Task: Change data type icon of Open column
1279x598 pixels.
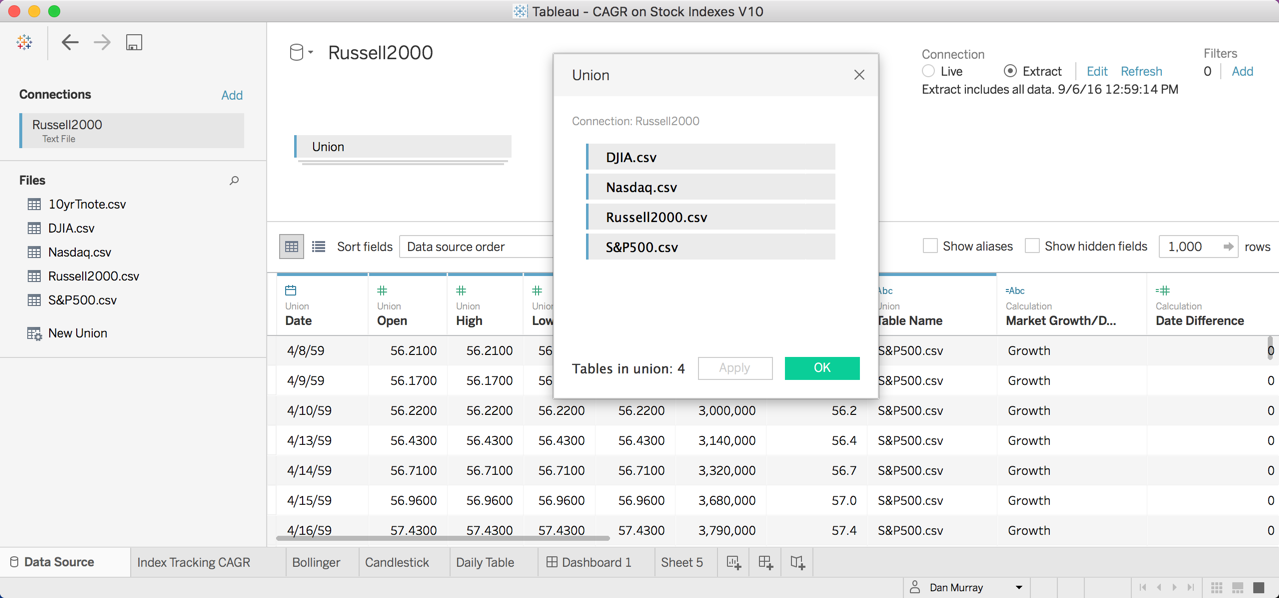Action: 382,290
